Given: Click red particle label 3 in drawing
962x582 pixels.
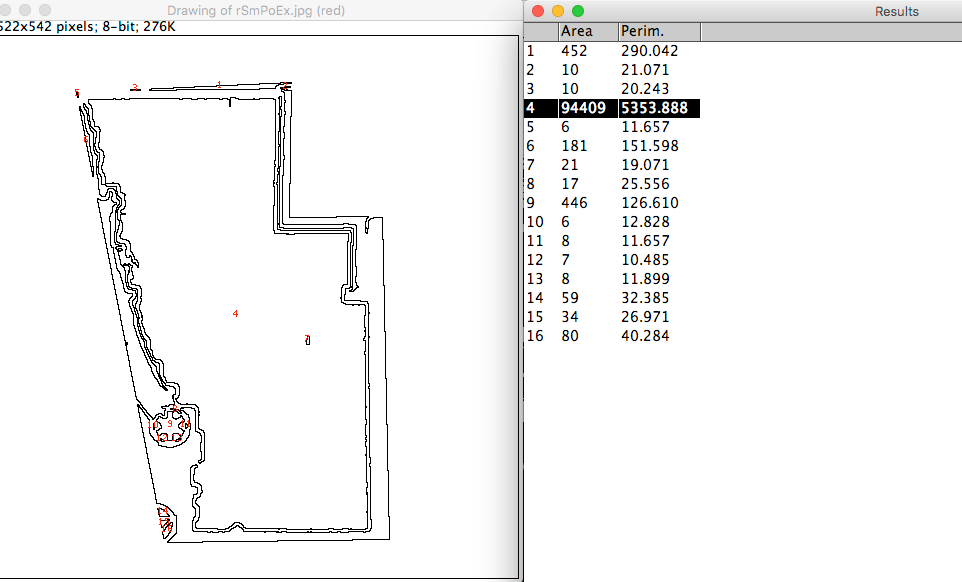Looking at the screenshot, I should click(x=135, y=87).
